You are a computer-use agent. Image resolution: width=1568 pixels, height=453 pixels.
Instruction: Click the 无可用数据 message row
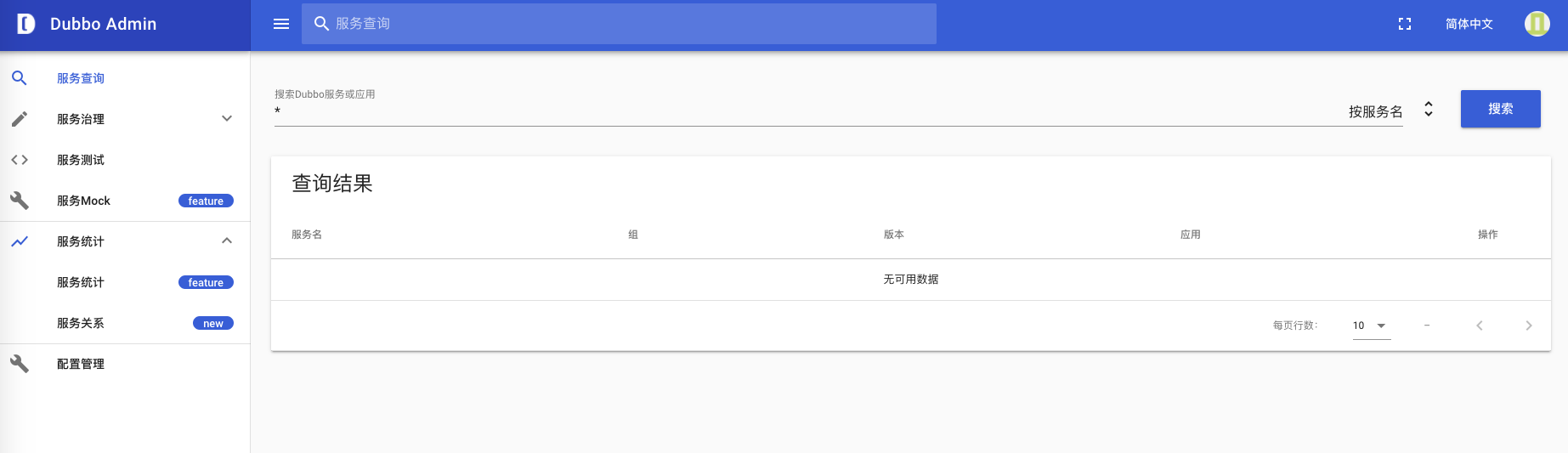[x=911, y=280]
